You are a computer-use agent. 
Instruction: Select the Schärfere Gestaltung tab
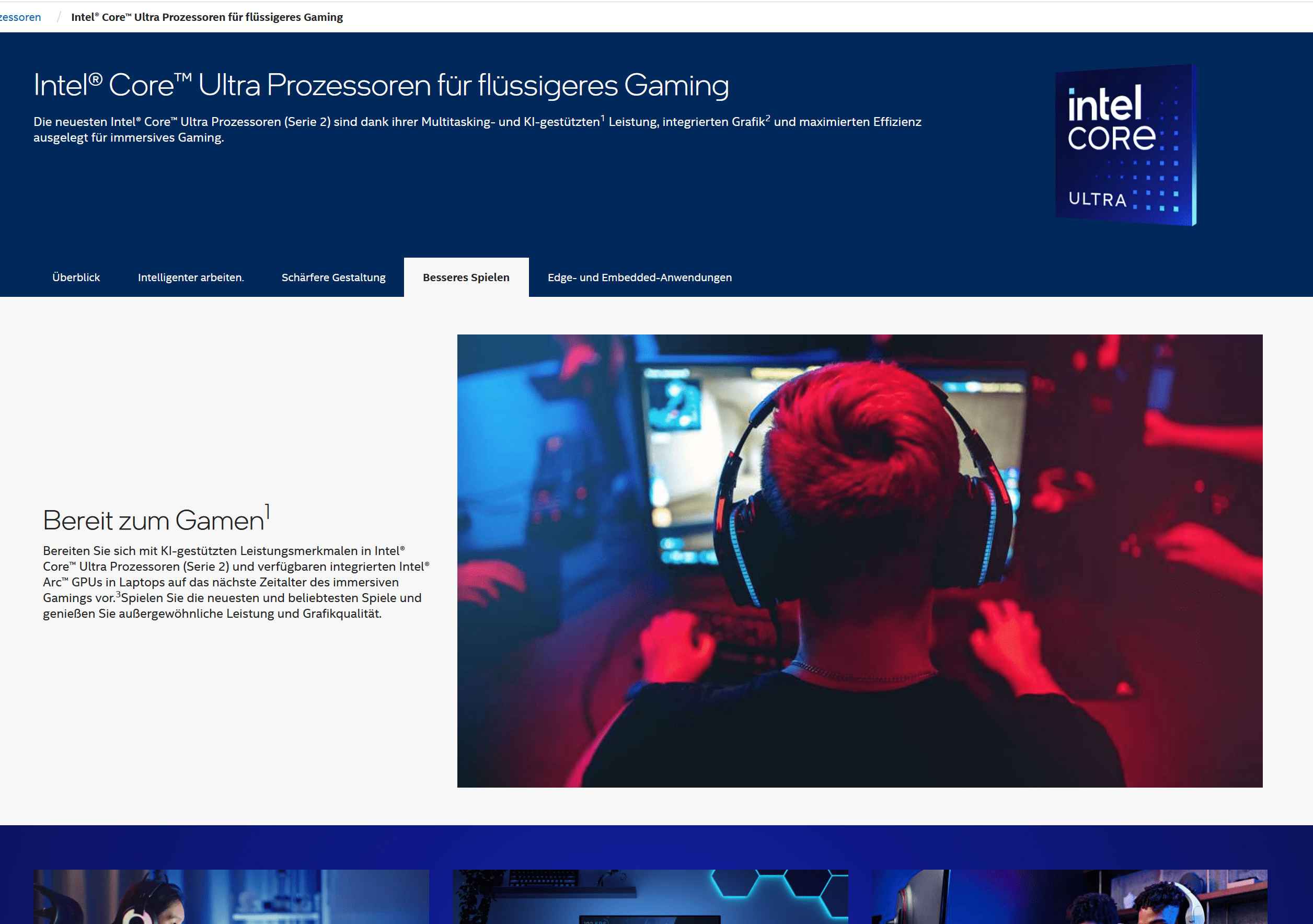point(333,278)
